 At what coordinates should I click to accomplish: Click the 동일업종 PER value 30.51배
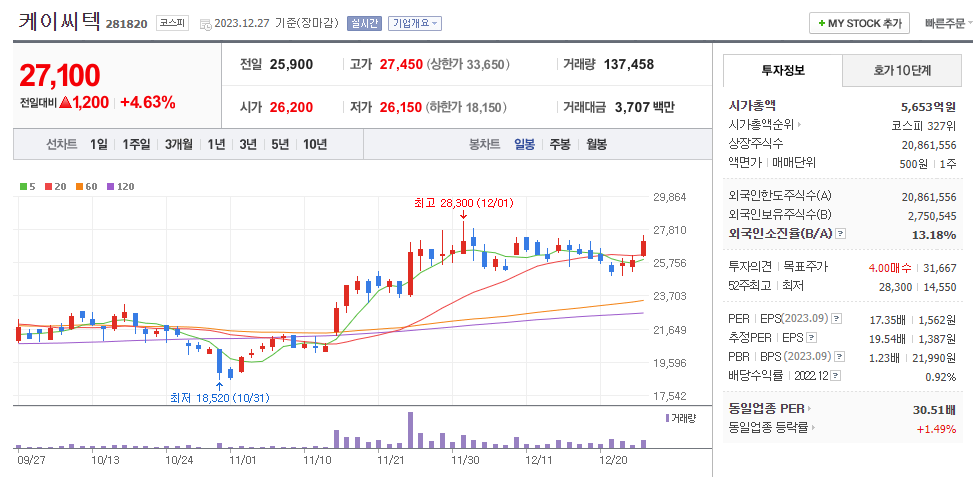click(934, 410)
